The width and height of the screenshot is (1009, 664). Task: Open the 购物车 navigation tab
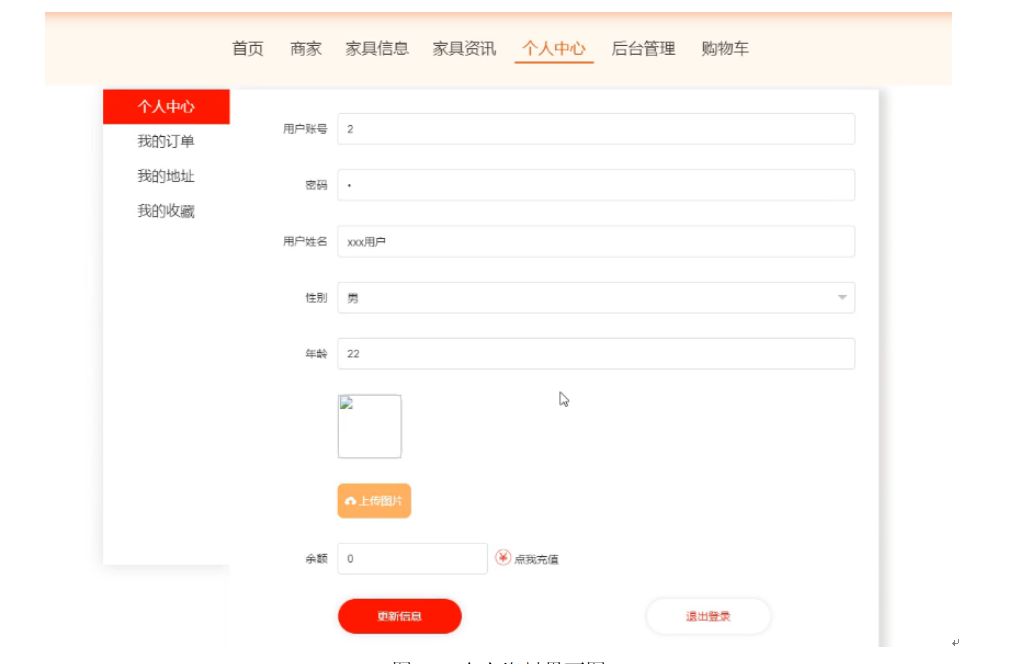pos(725,48)
